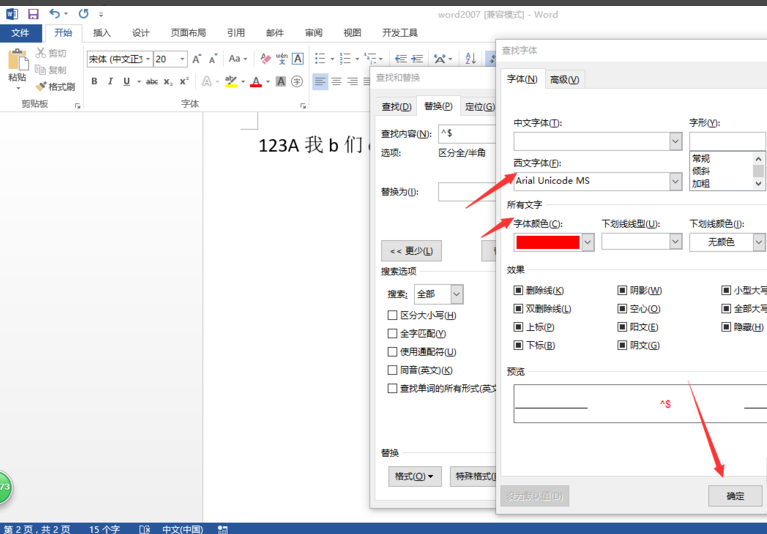This screenshot has height=534, width=767.
Task: Expand the 西文字体 Arial Unicode MS dropdown
Action: click(676, 181)
